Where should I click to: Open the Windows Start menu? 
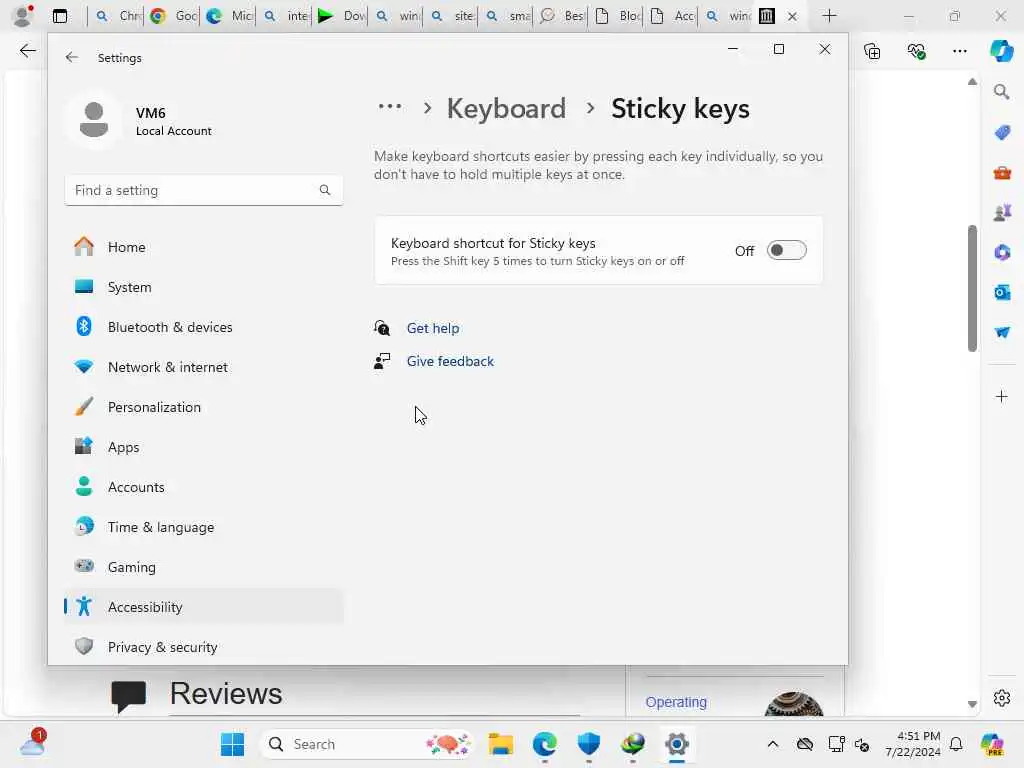232,744
